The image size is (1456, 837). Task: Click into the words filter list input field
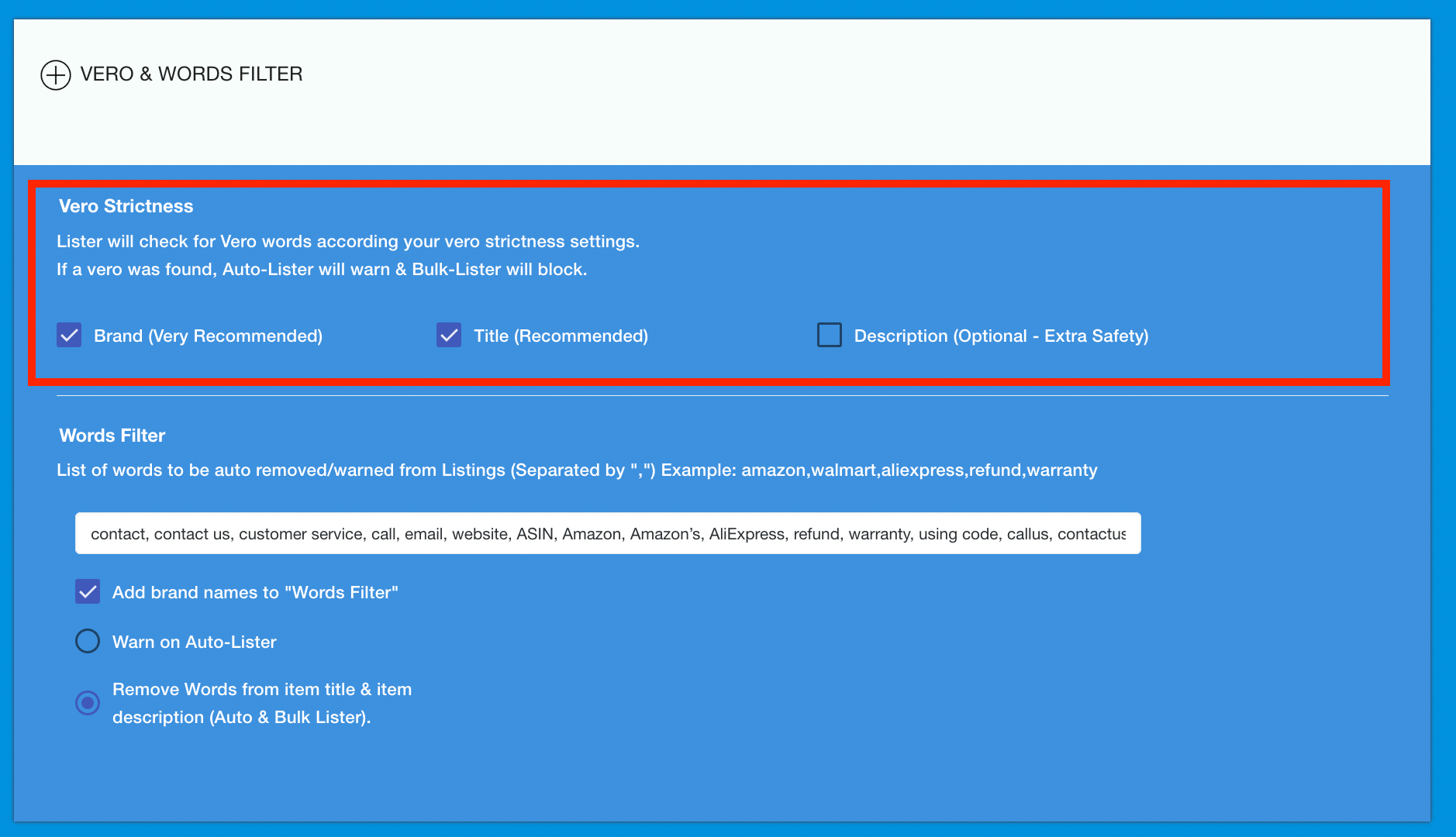(608, 533)
